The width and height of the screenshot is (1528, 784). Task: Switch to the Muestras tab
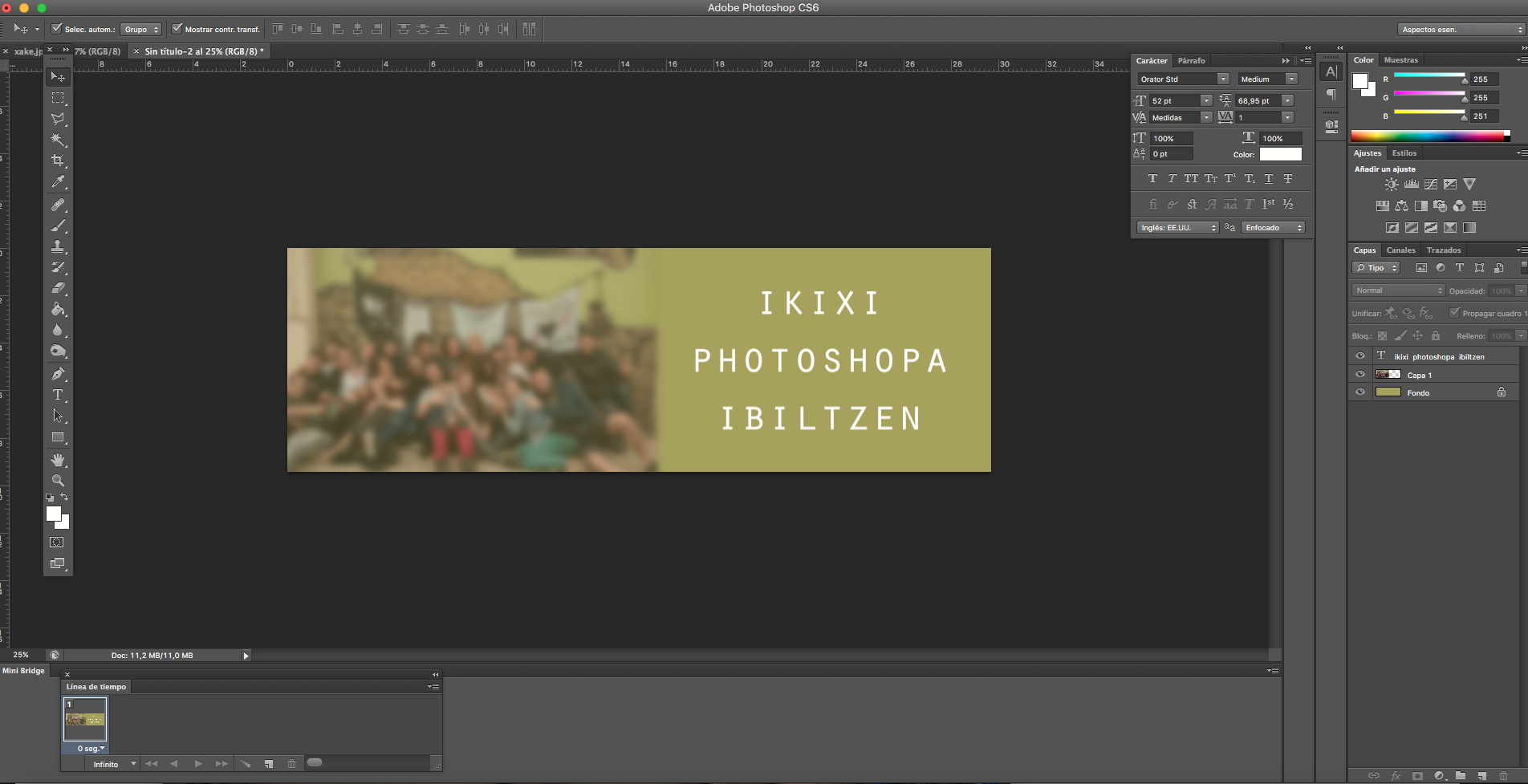[x=1401, y=60]
